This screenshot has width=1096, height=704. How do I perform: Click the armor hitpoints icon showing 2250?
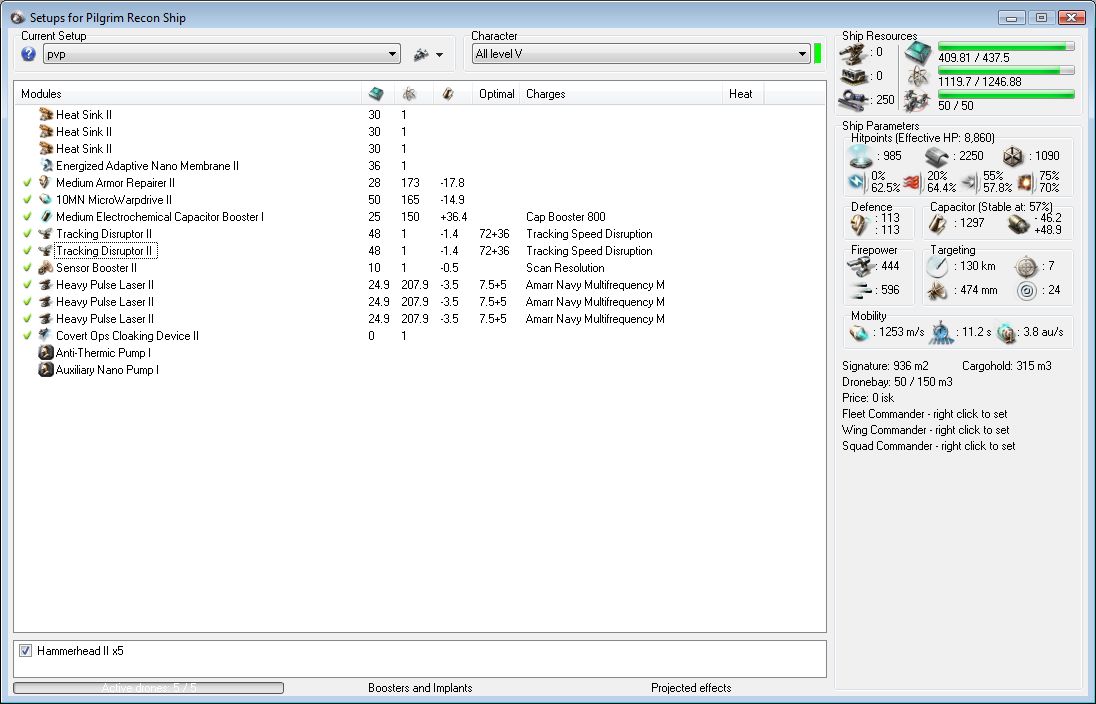(937, 157)
